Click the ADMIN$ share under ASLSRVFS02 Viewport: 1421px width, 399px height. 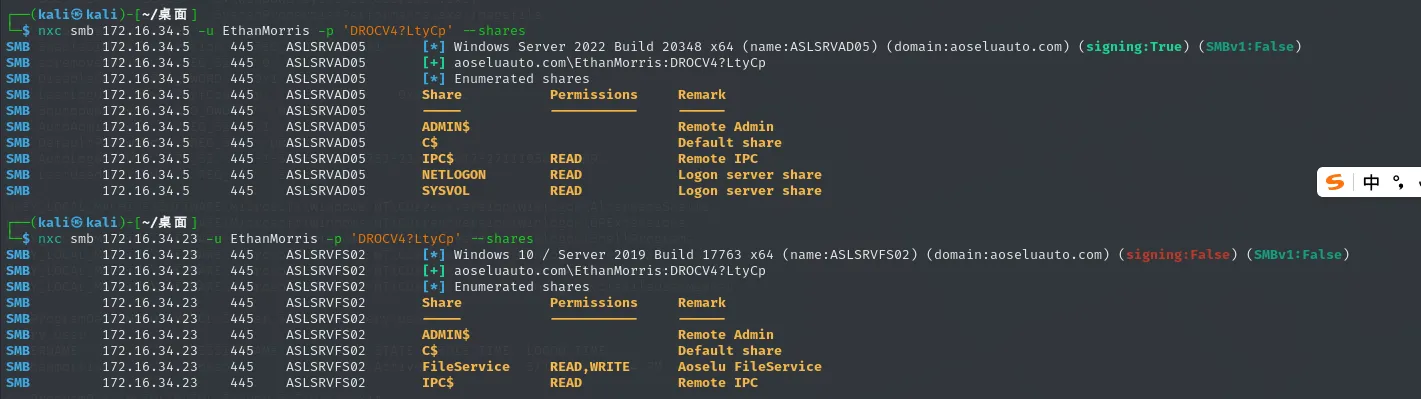click(x=446, y=335)
